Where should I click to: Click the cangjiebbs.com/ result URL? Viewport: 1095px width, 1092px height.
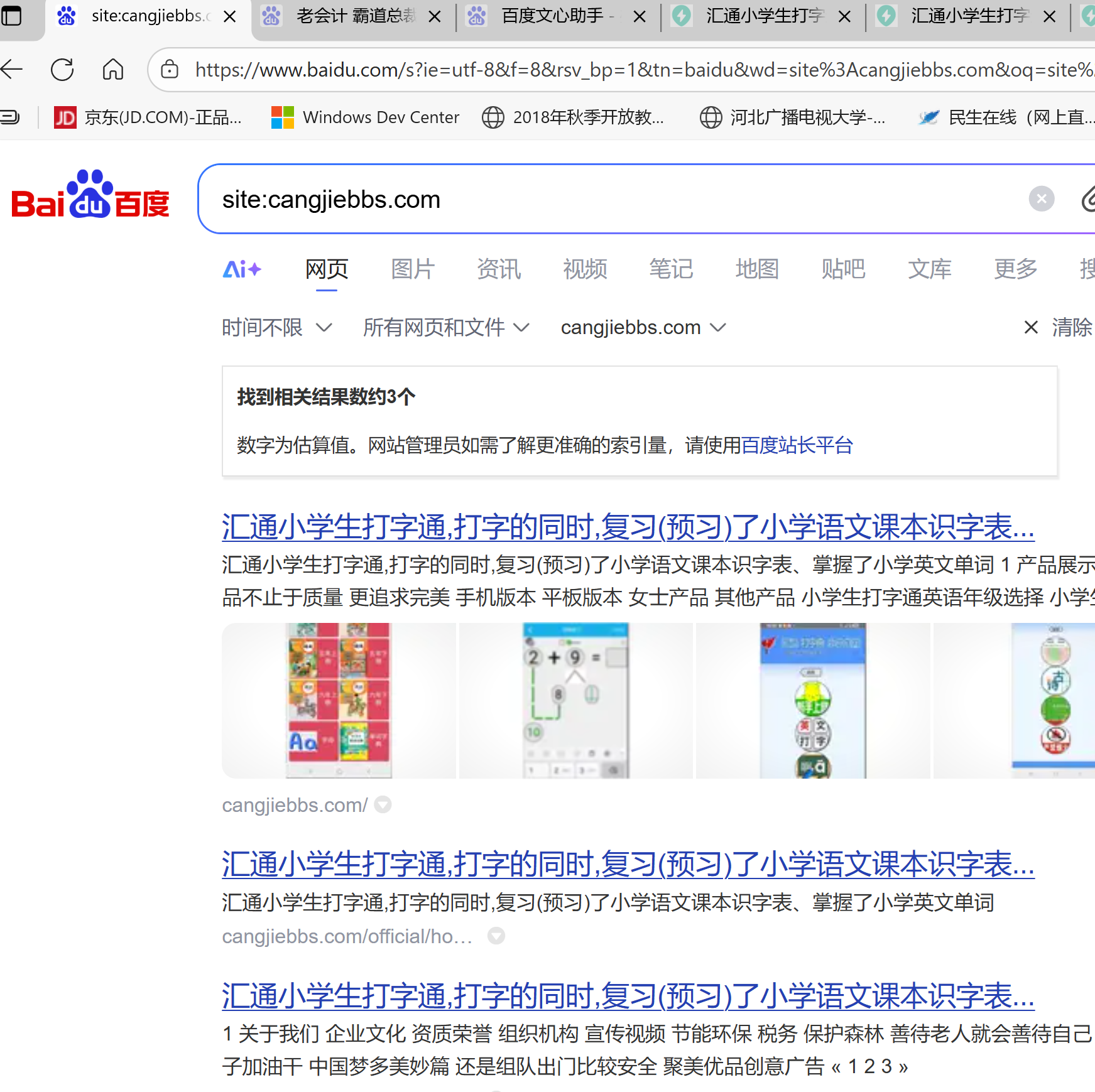tap(295, 805)
